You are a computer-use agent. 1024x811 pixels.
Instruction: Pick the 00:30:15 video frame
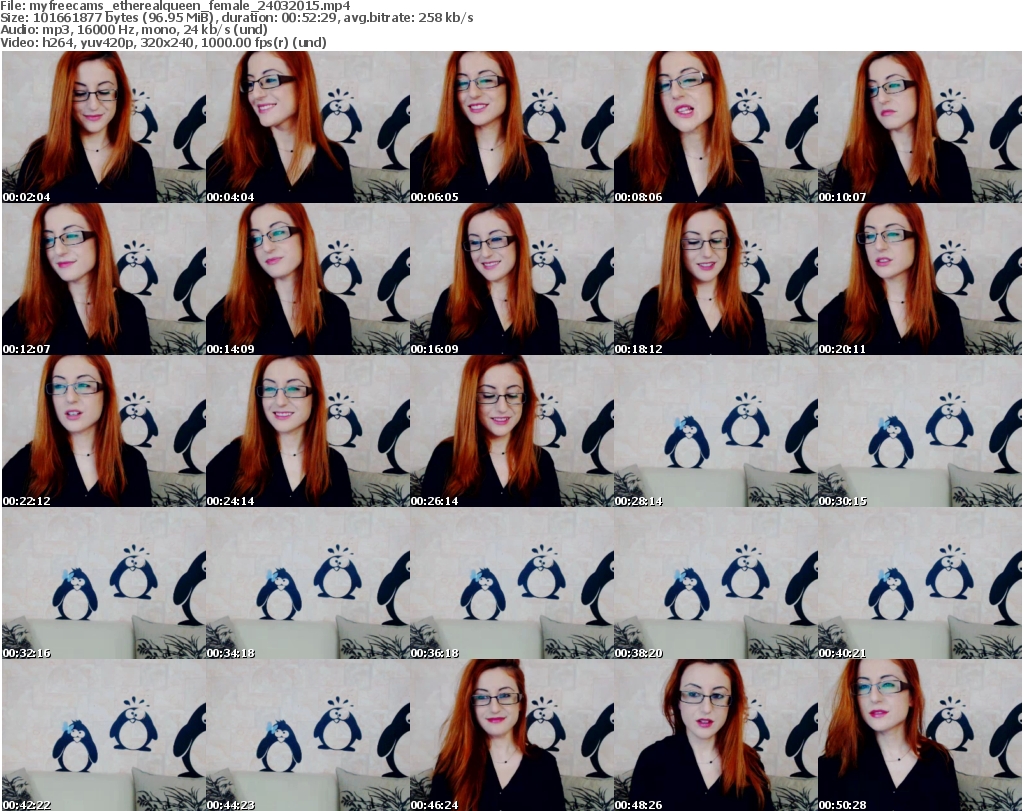coord(920,432)
